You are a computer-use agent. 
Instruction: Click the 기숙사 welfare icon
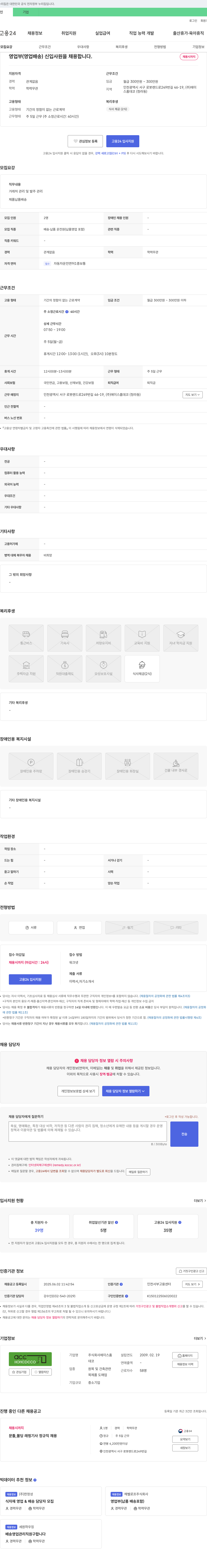tap(64, 638)
